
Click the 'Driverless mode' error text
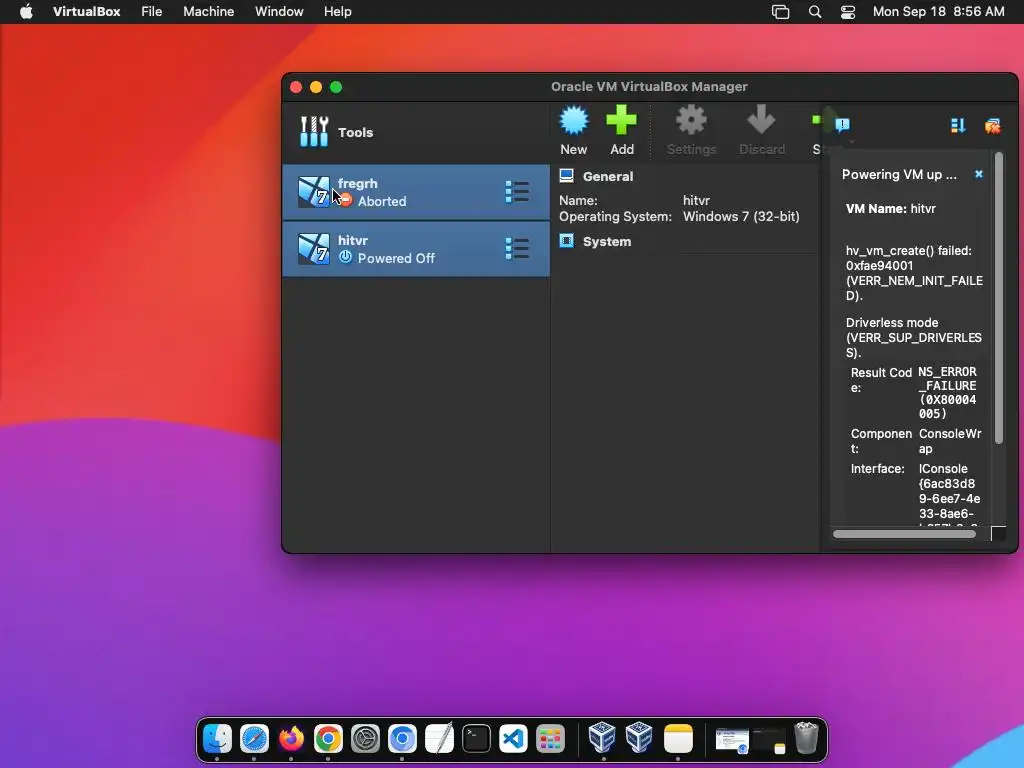[913, 338]
